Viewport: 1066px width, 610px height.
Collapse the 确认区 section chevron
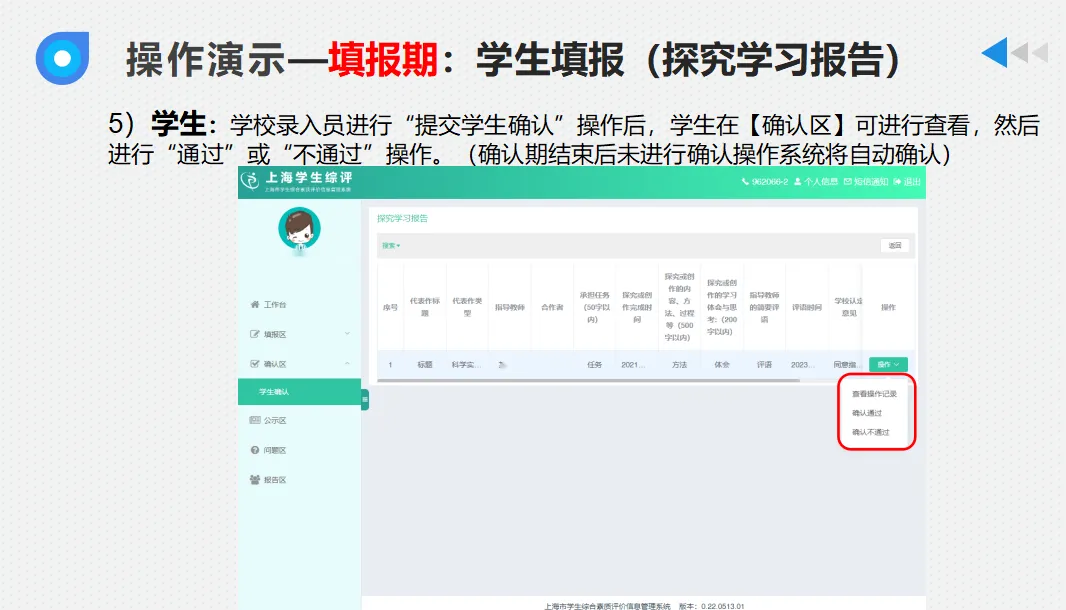pos(347,363)
